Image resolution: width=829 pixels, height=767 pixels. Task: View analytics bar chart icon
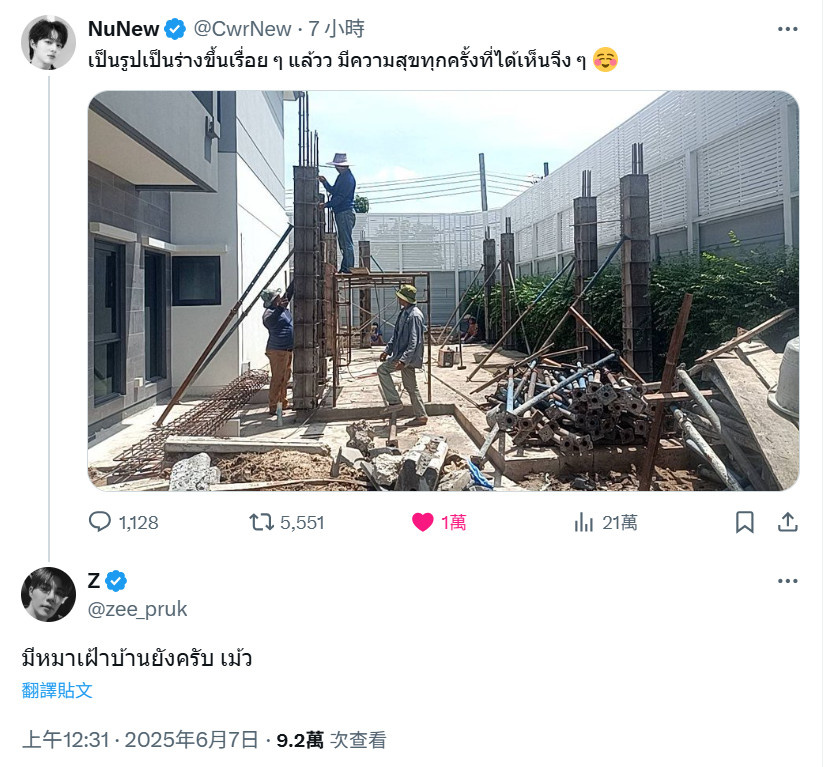[x=584, y=522]
